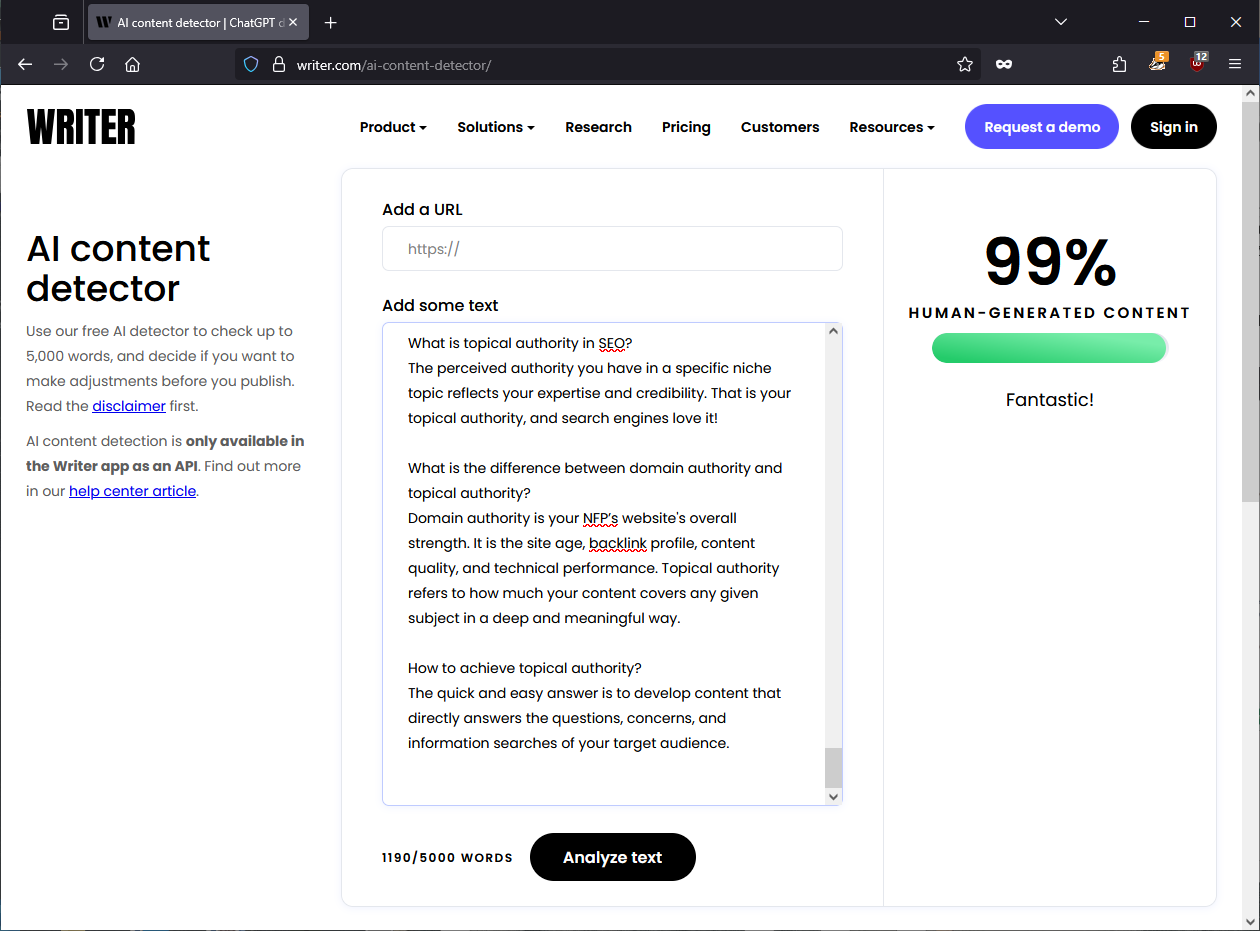Expand the Solutions menu
The width and height of the screenshot is (1260, 931).
496,127
